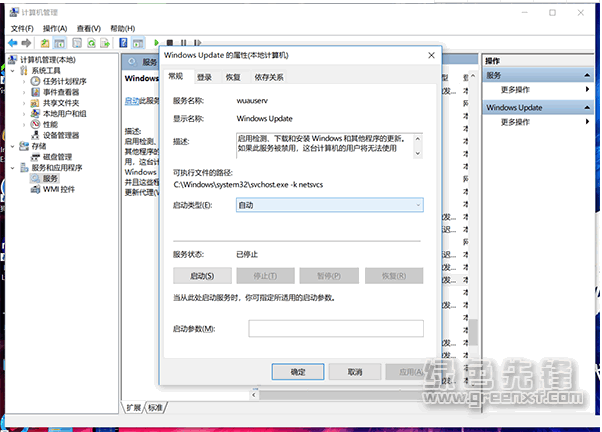This screenshot has height=432, width=602.
Task: Click the wuauserv service name text
Action: pos(252,101)
